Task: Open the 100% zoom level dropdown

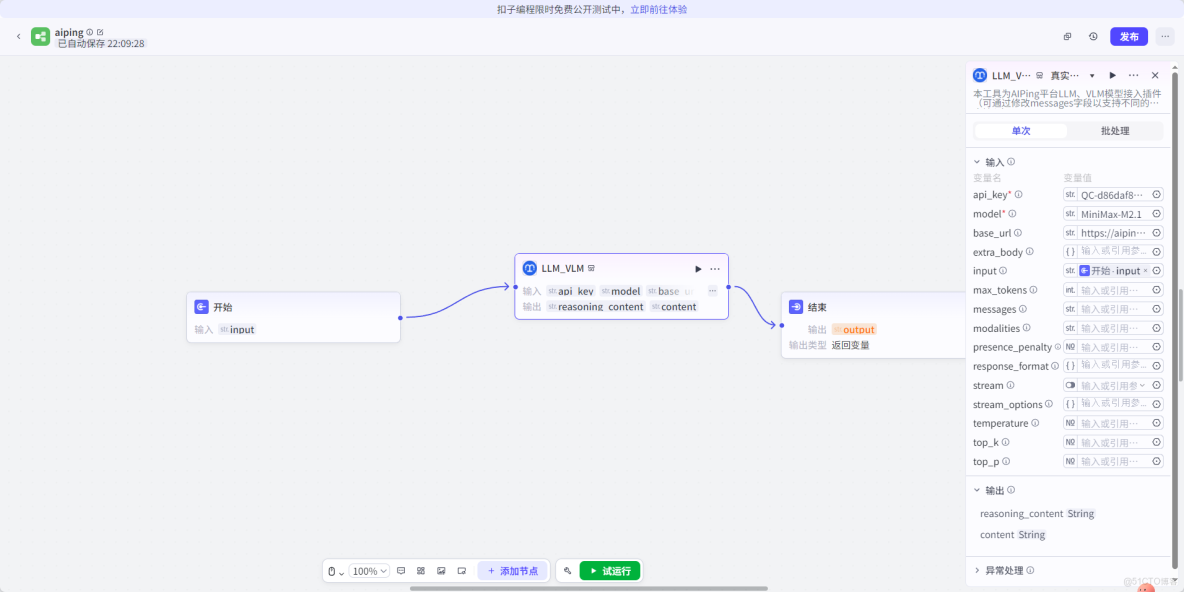Action: (369, 570)
